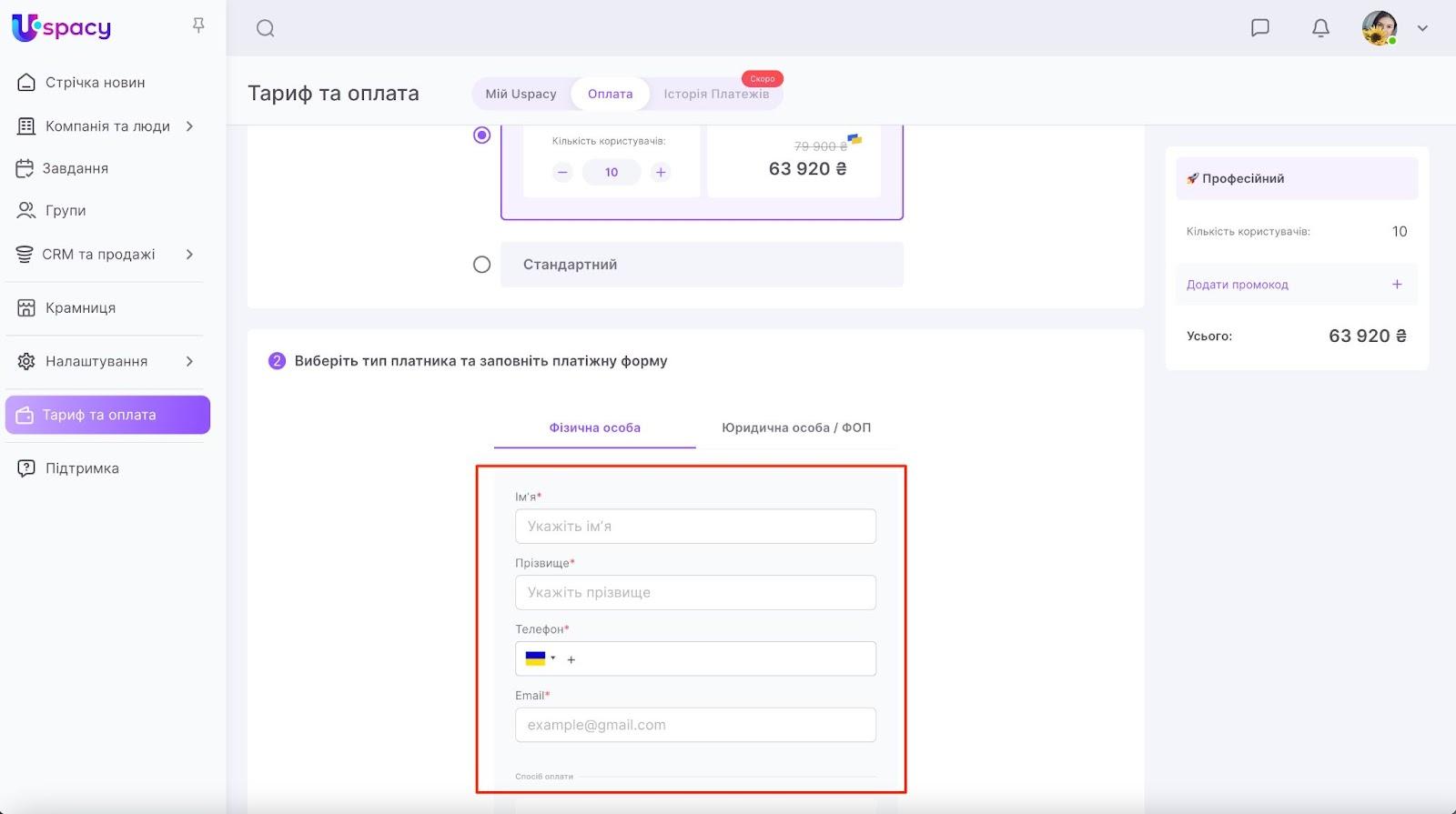
Task: Open the chat messages icon
Action: click(1259, 28)
